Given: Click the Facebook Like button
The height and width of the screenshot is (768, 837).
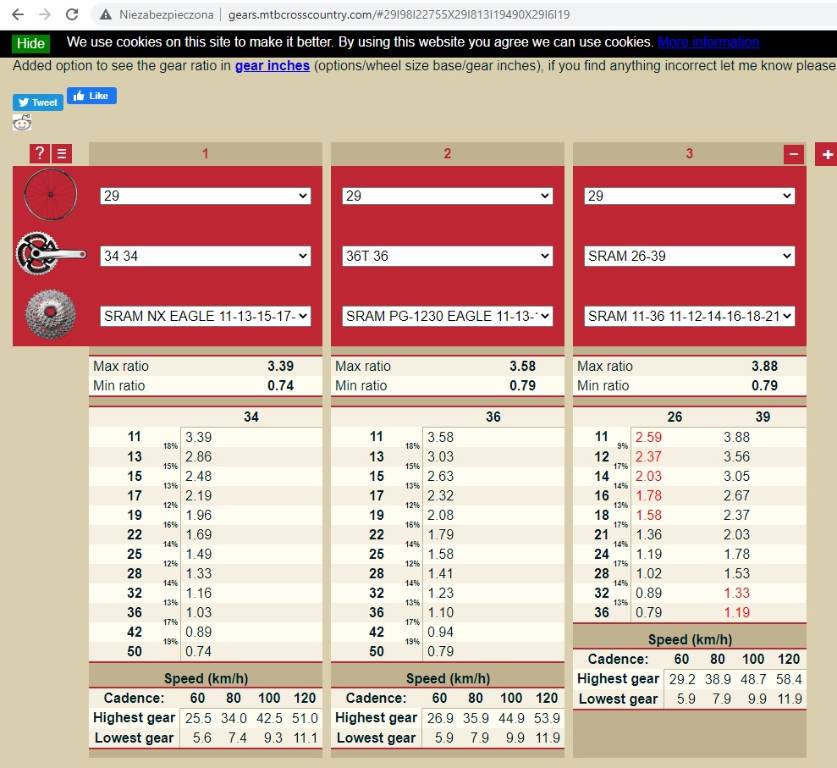Looking at the screenshot, I should (91, 96).
